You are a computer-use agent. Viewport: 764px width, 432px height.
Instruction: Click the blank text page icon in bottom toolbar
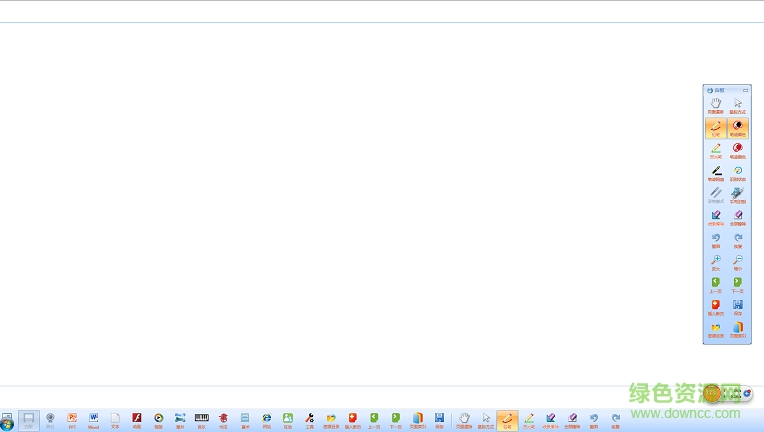115,420
